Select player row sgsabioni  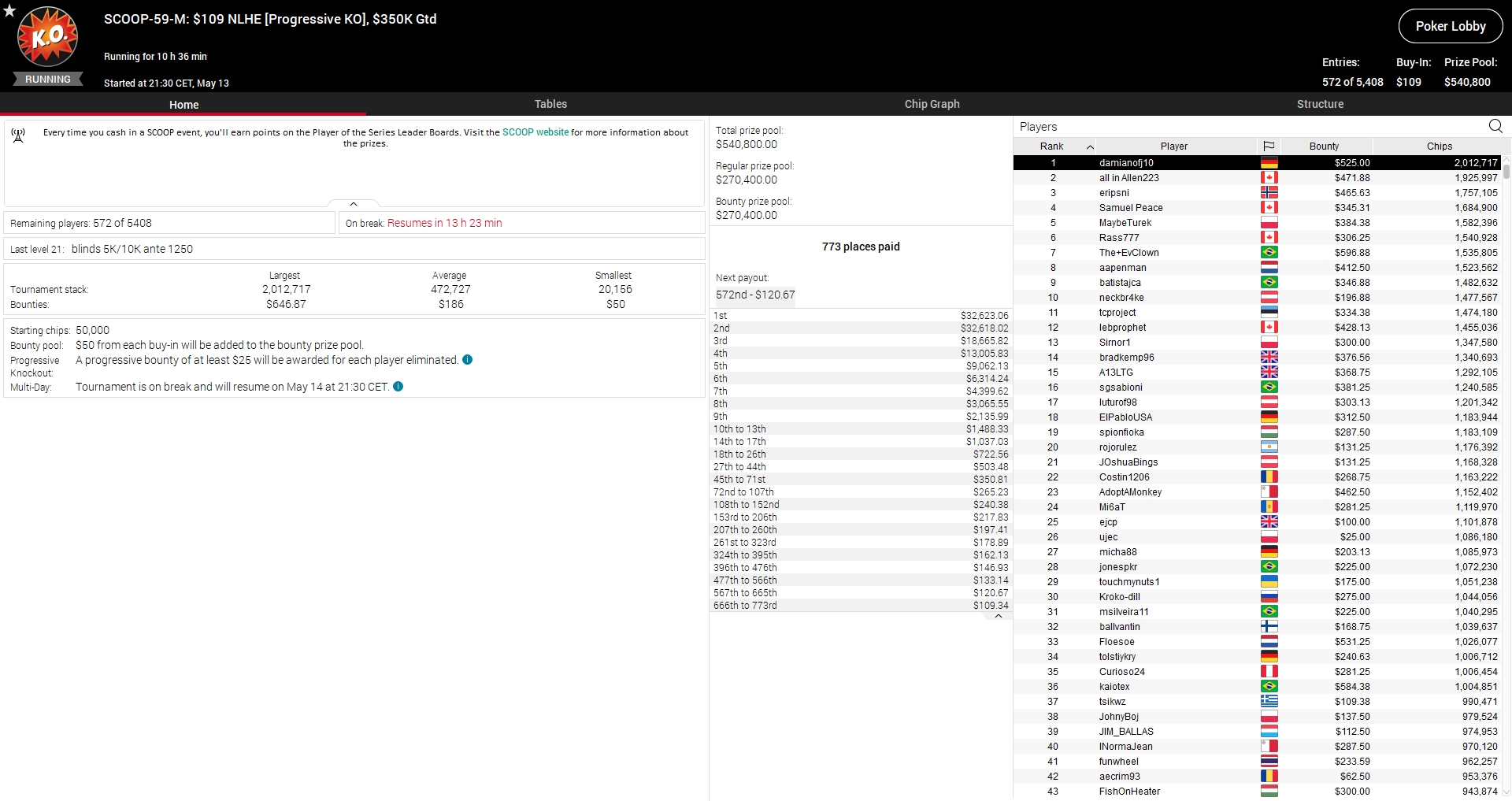1258,388
